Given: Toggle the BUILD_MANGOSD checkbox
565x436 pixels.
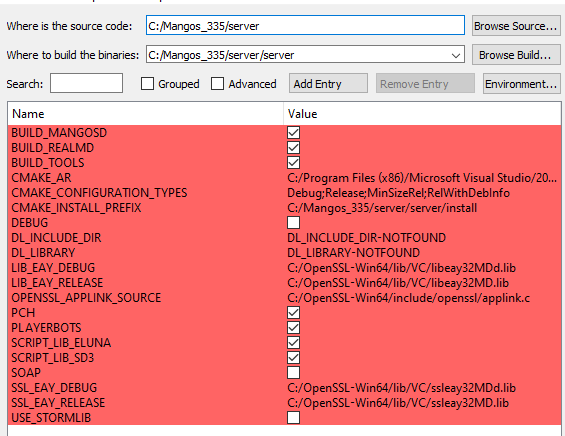Looking at the screenshot, I should pos(293,133).
